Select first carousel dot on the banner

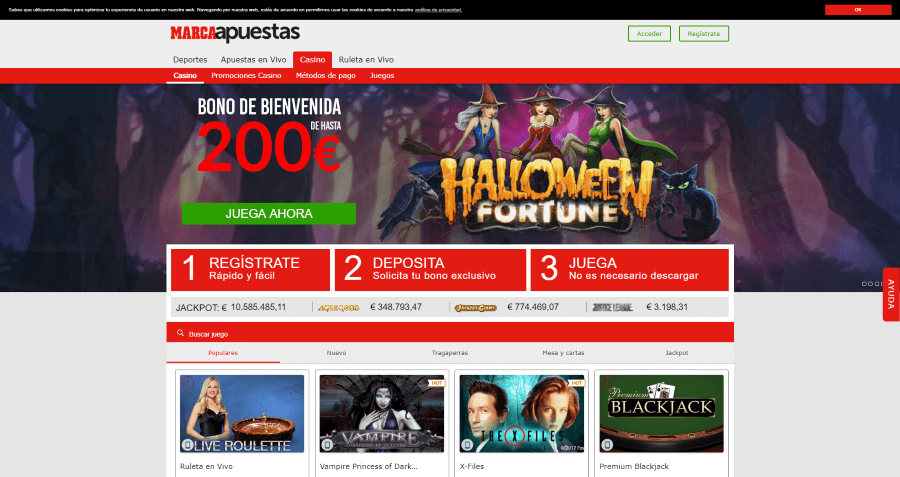[x=864, y=284]
